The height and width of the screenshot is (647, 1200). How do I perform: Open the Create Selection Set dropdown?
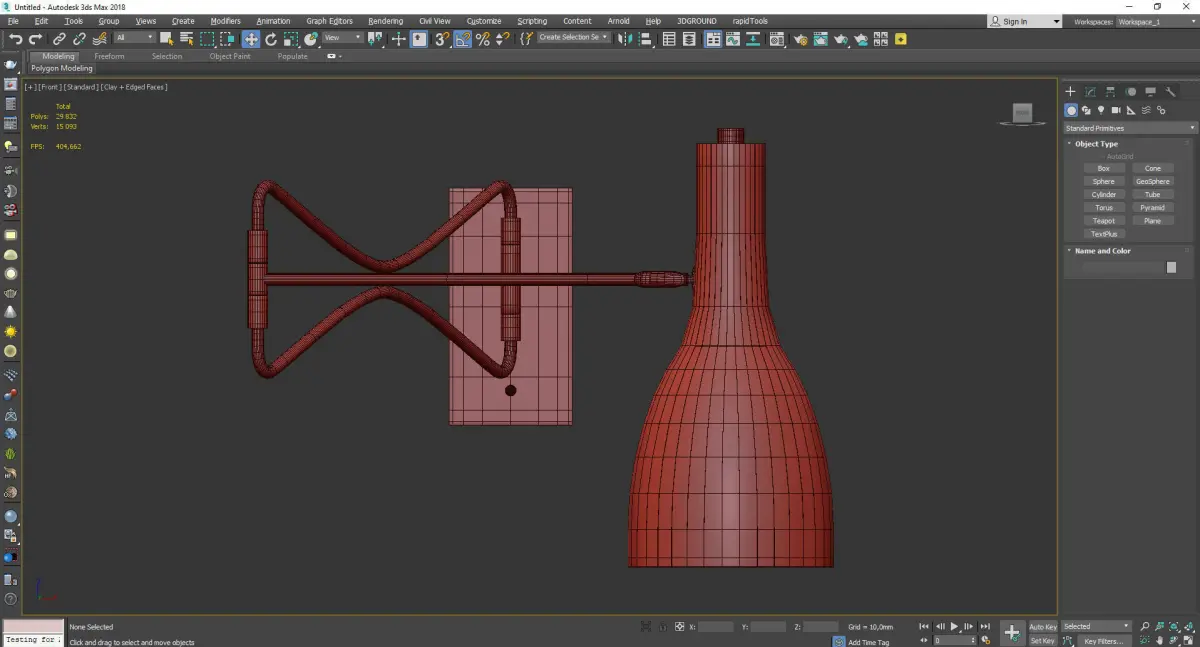[573, 37]
